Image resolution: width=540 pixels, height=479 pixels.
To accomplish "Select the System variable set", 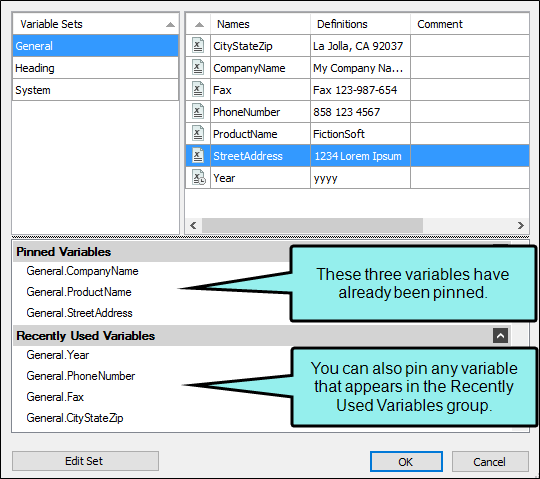I will click(x=96, y=90).
